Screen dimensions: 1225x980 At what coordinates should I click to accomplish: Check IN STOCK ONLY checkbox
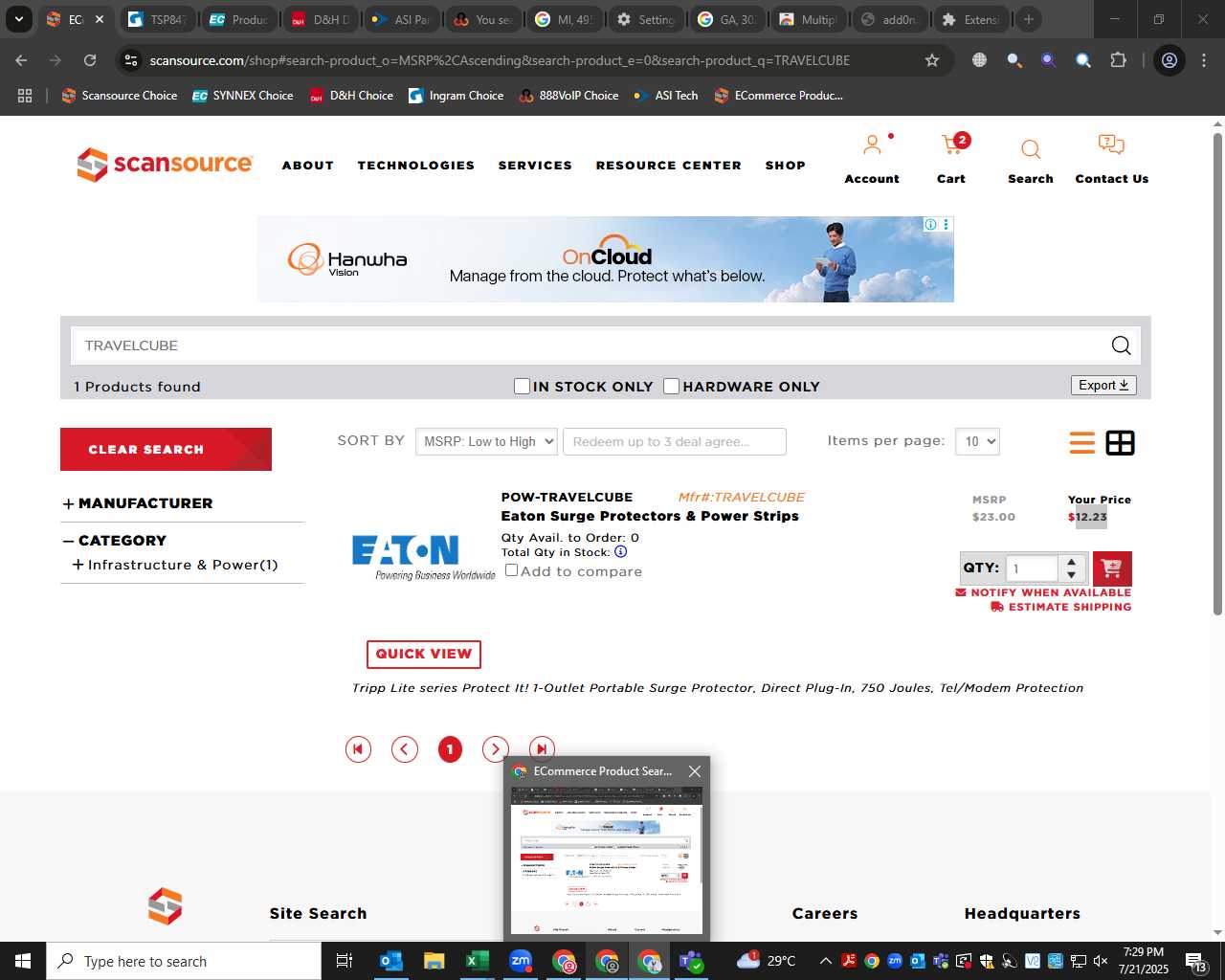pos(522,386)
